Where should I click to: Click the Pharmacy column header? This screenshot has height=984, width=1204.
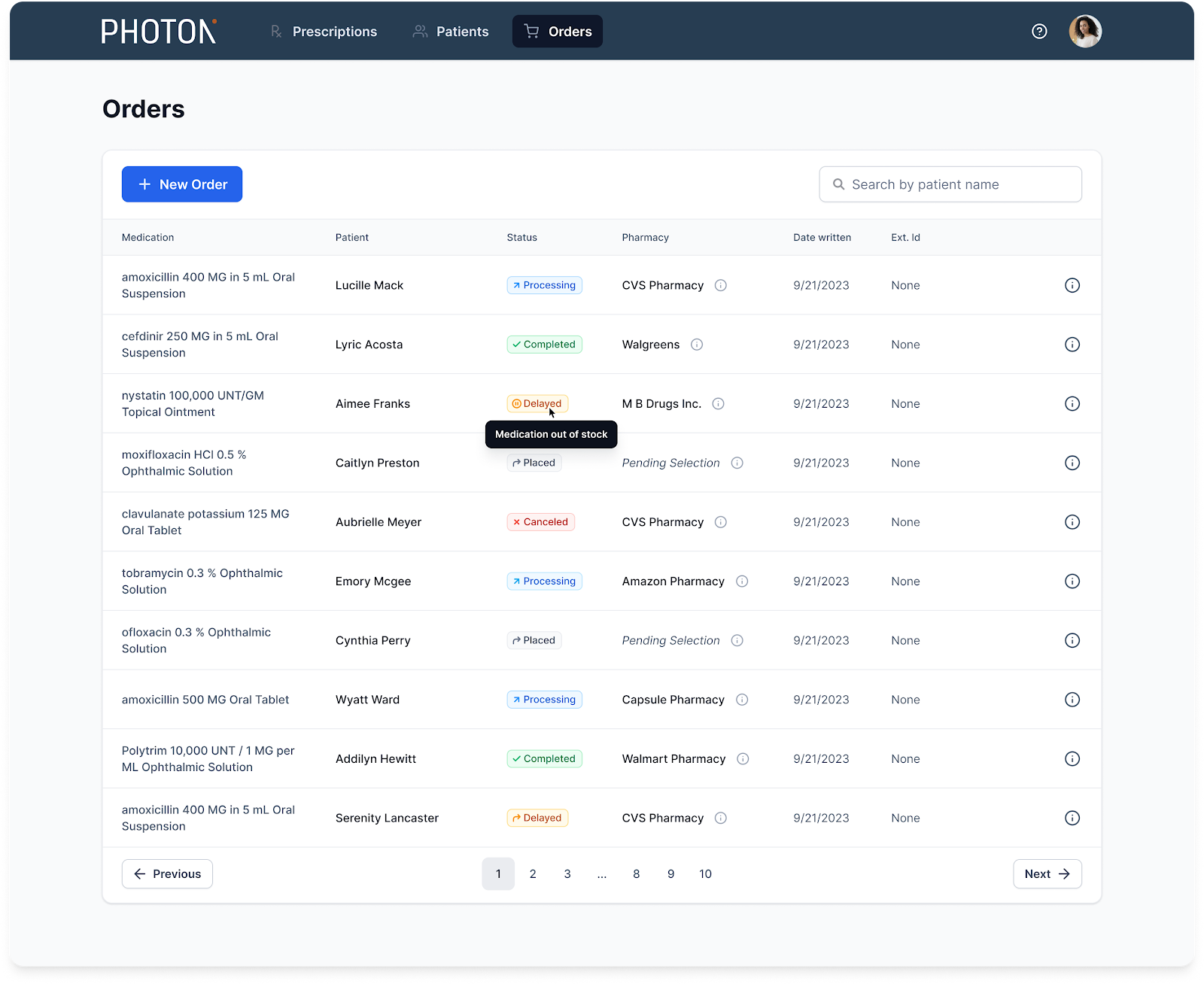coord(646,238)
